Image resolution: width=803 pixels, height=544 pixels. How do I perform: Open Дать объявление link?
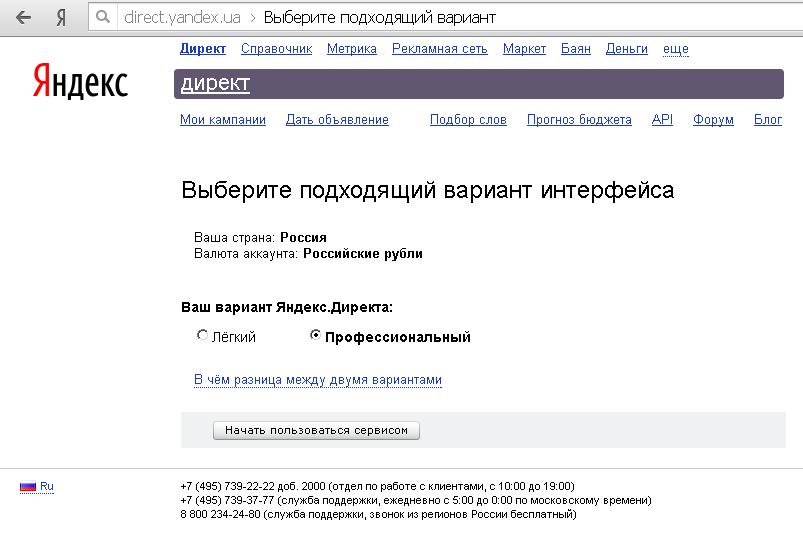tap(337, 119)
